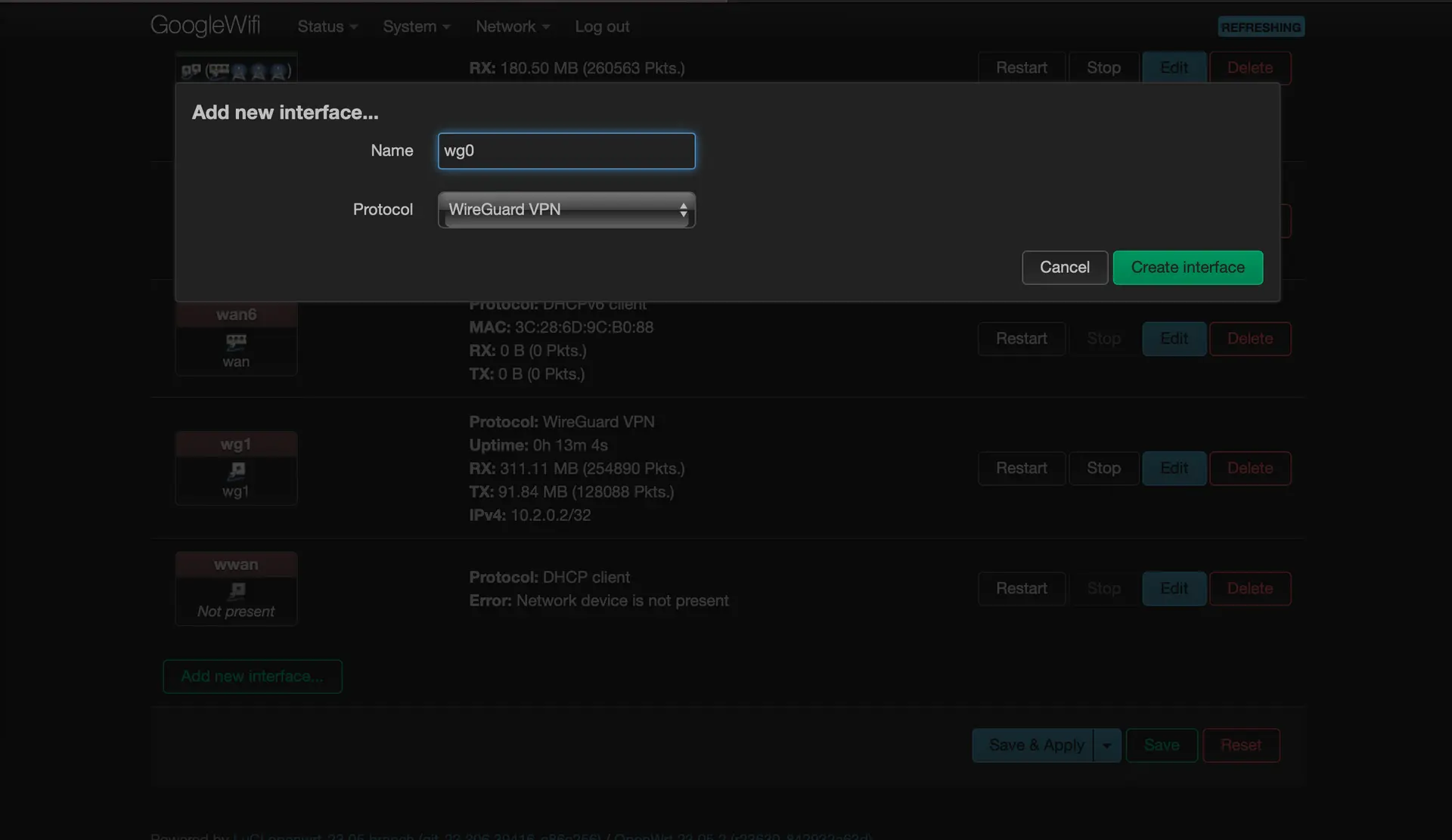Click the wg1 interface name badge
Viewport: 1452px width, 840px height.
tap(236, 444)
